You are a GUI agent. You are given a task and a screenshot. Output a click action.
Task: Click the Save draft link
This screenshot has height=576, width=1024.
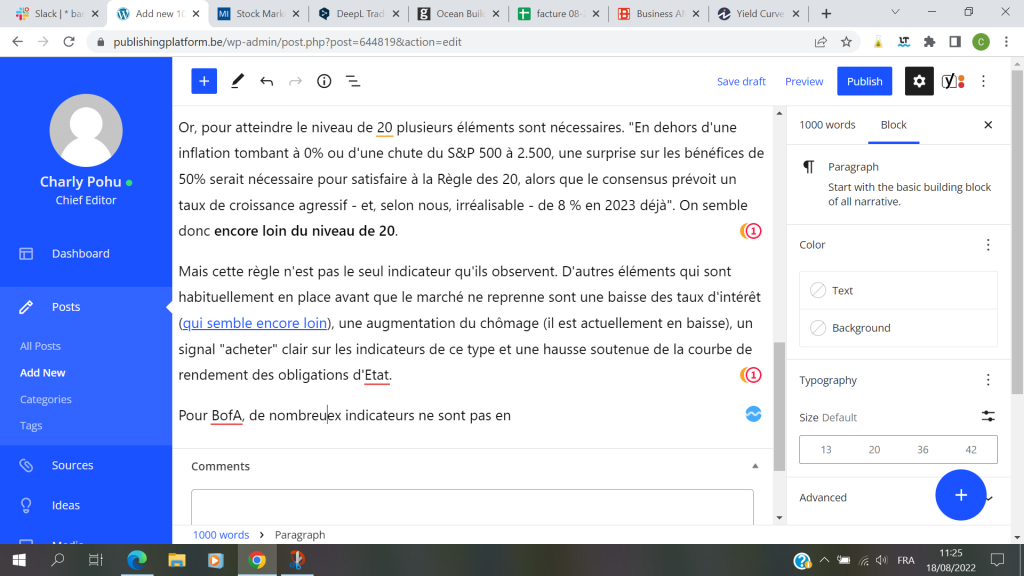pyautogui.click(x=741, y=81)
